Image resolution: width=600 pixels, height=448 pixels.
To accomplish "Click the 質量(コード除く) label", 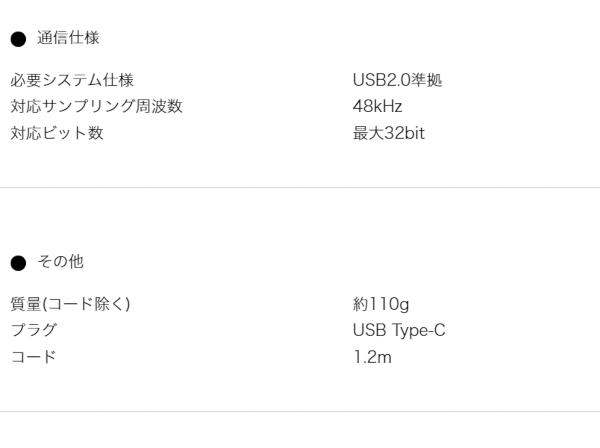I will 70,304.
